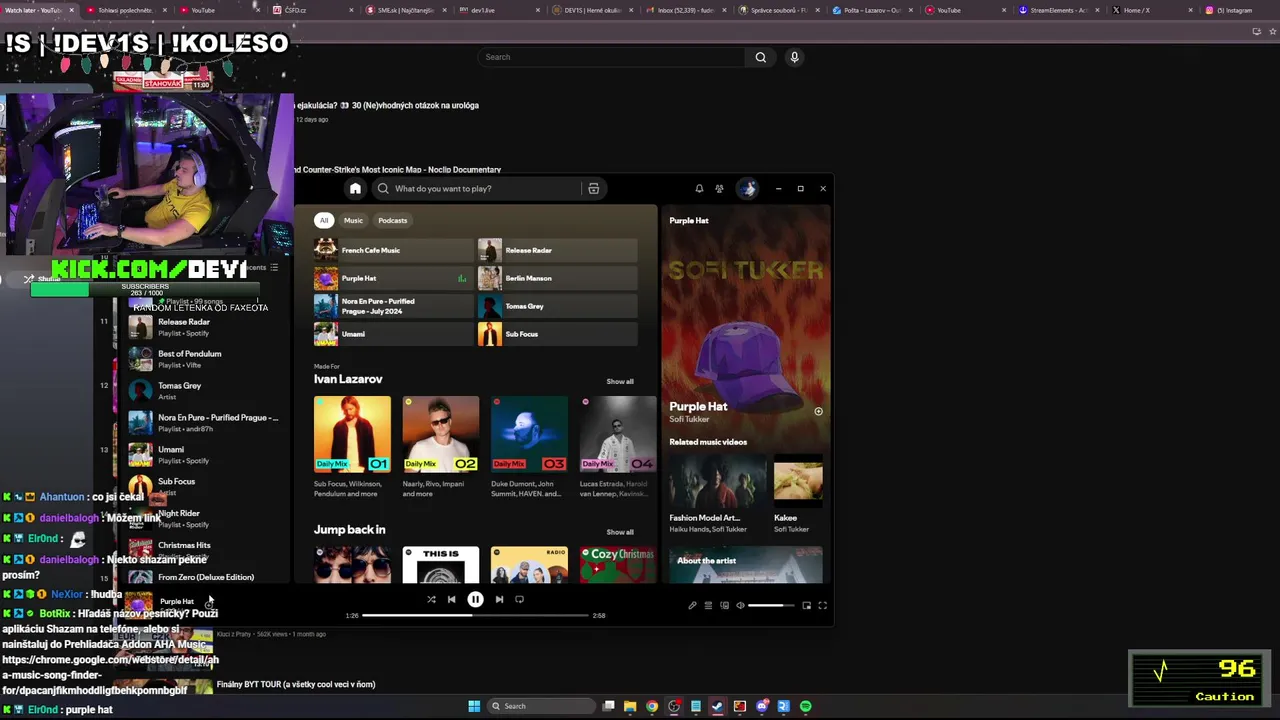Open Connect to a device icon
Image resolution: width=1280 pixels, height=720 pixels.
(x=724, y=605)
